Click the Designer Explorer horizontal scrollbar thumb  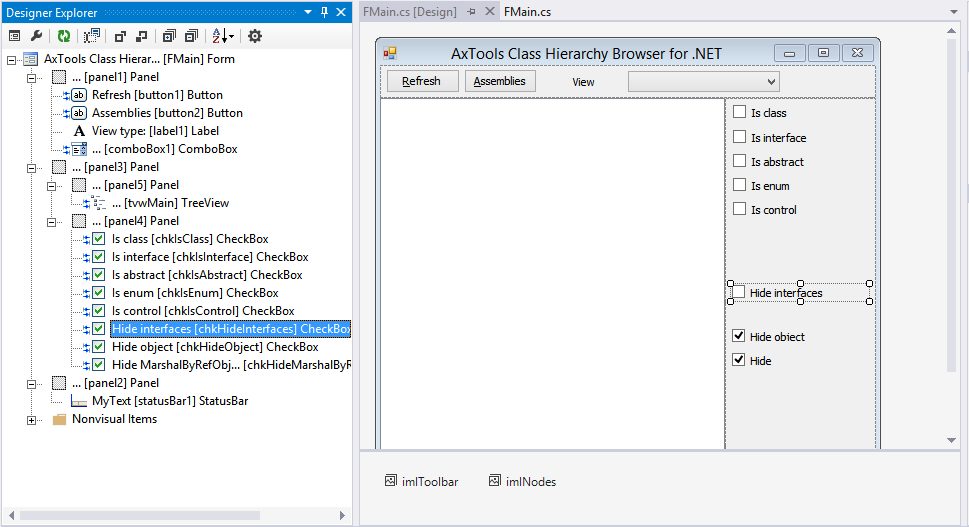click(140, 515)
